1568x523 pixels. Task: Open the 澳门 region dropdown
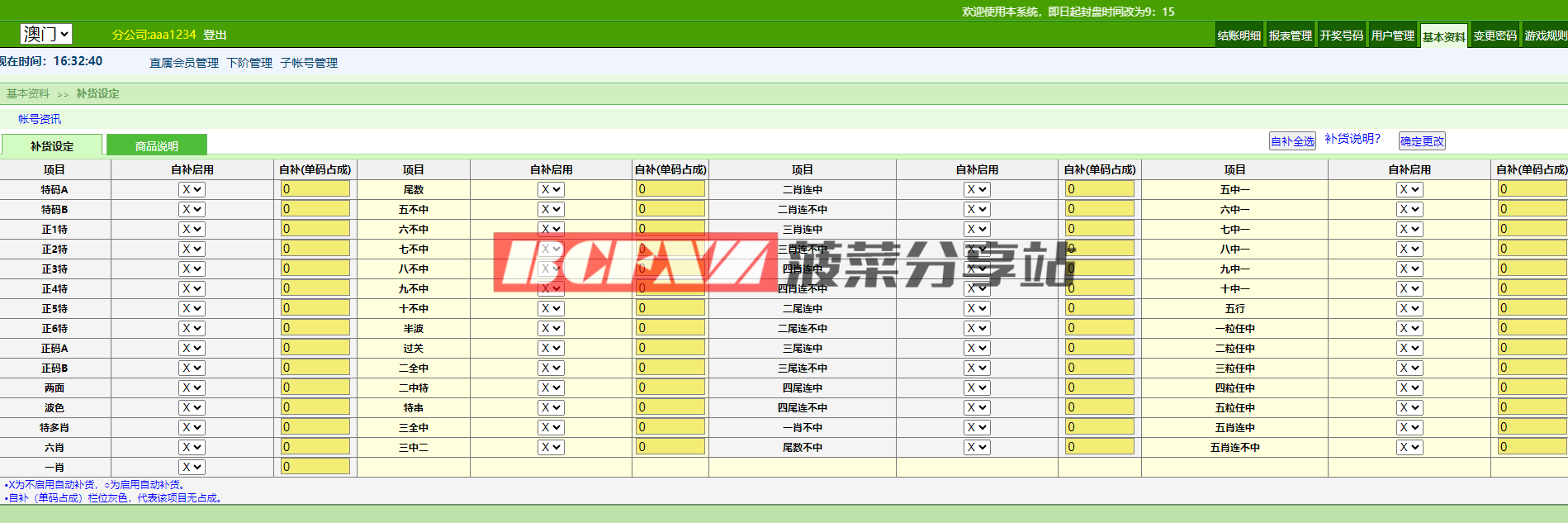point(46,34)
